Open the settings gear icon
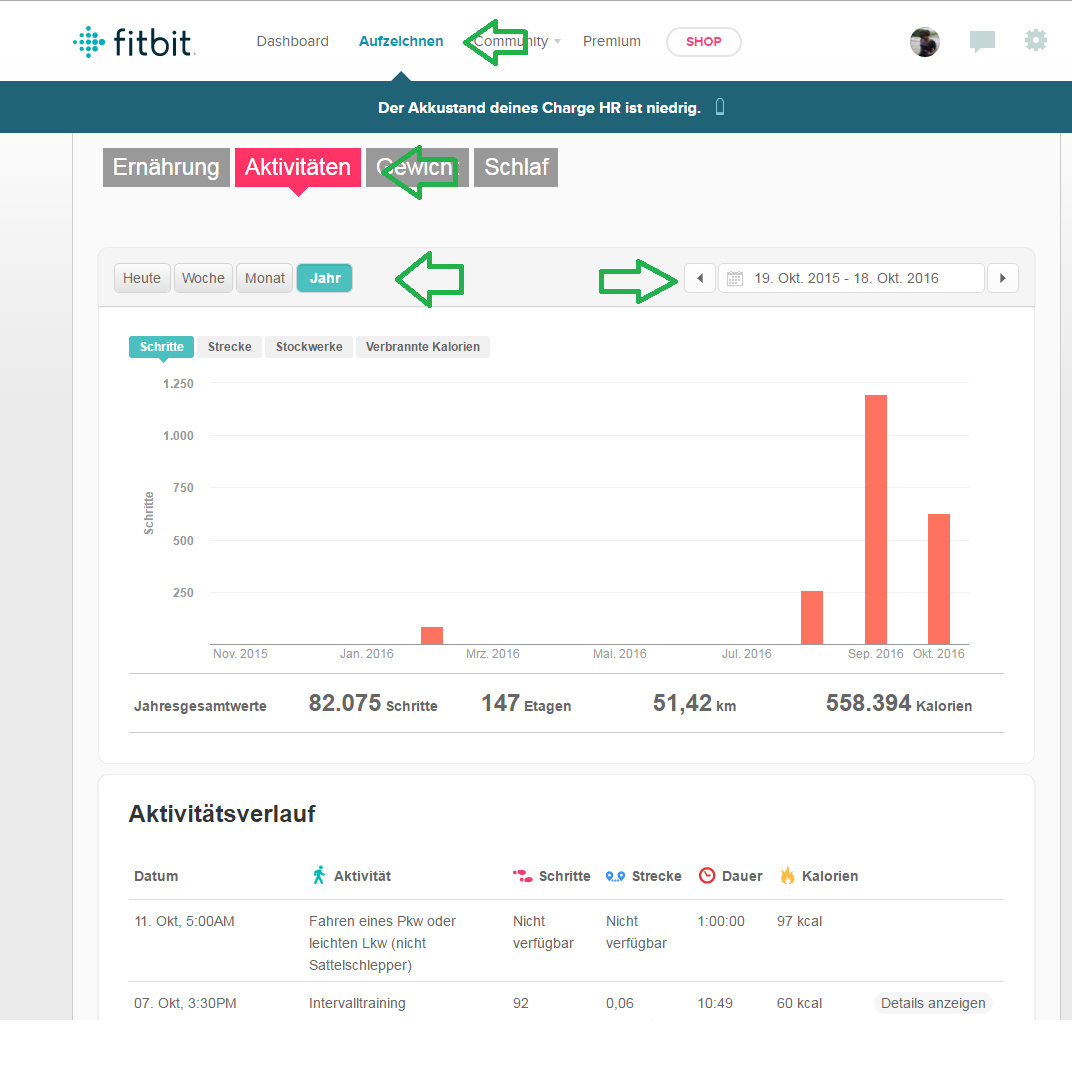Screen dimensions: 1072x1080 click(x=1036, y=41)
